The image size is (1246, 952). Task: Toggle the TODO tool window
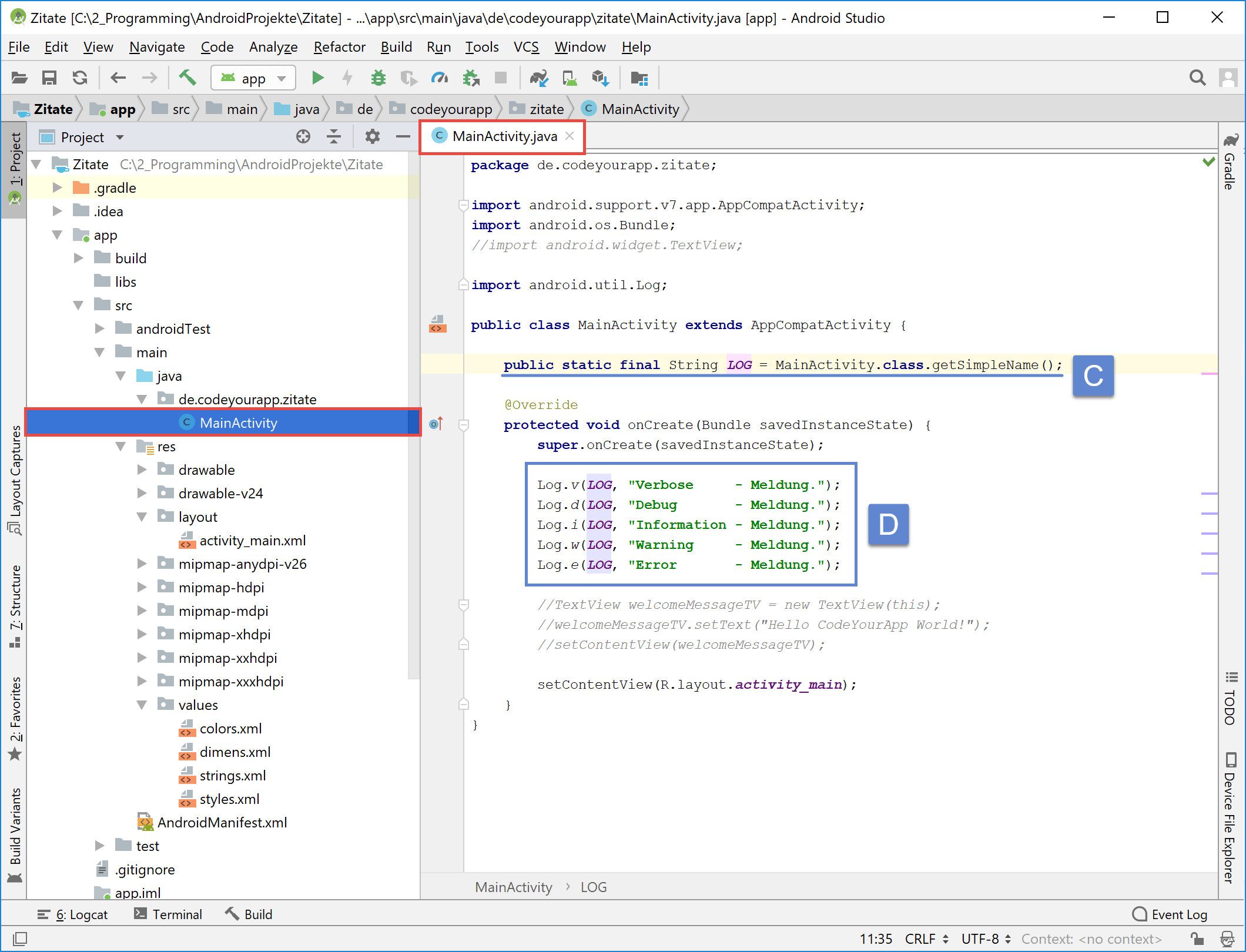[1231, 698]
